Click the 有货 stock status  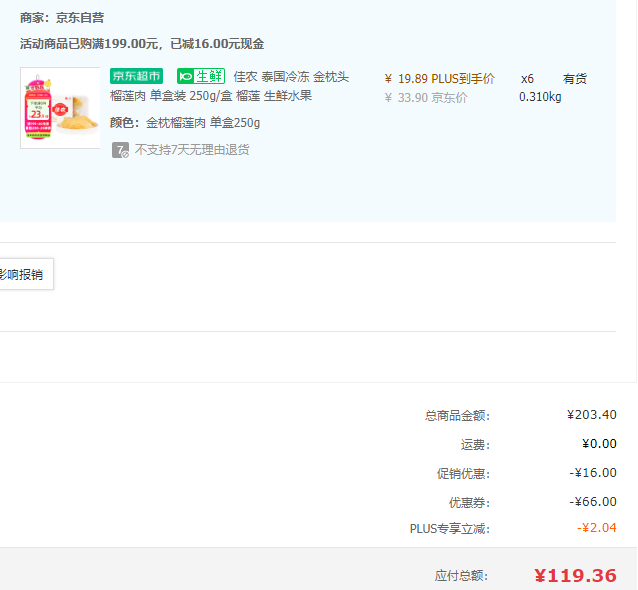pyautogui.click(x=575, y=79)
